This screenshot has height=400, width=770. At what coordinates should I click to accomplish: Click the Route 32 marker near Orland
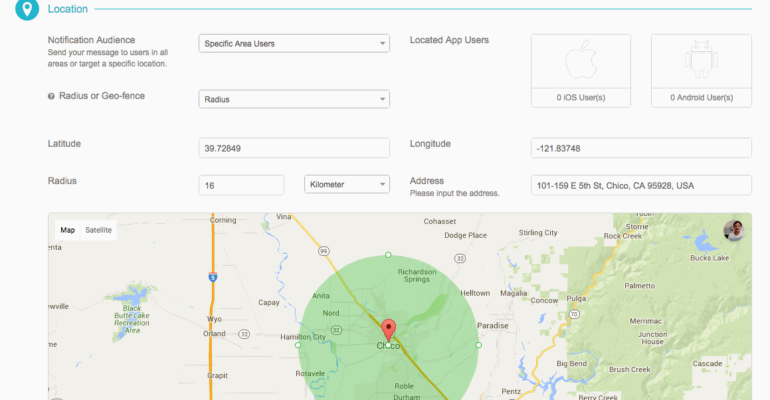[x=244, y=334]
